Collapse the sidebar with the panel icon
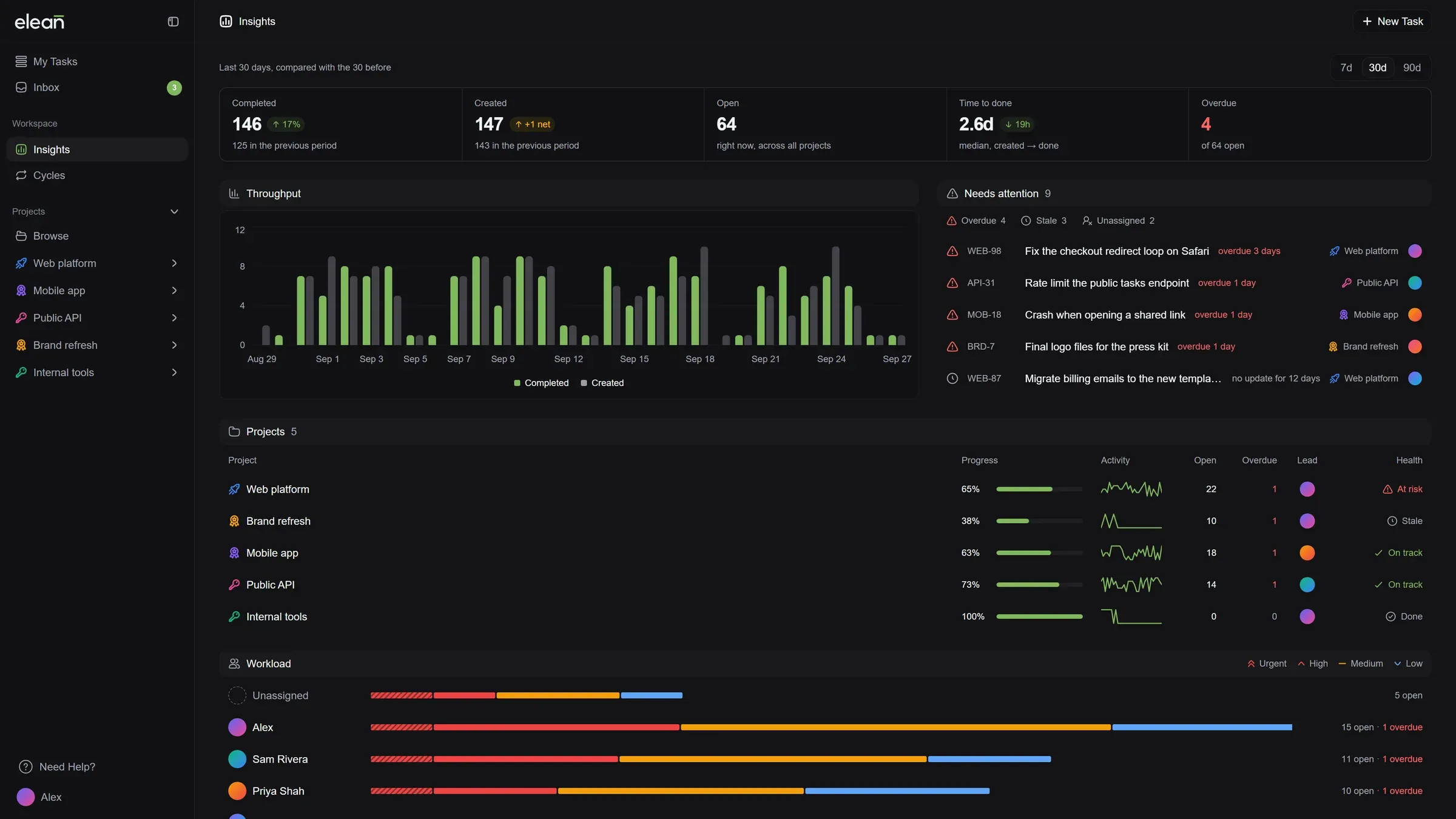This screenshot has width=1456, height=819. [x=173, y=22]
